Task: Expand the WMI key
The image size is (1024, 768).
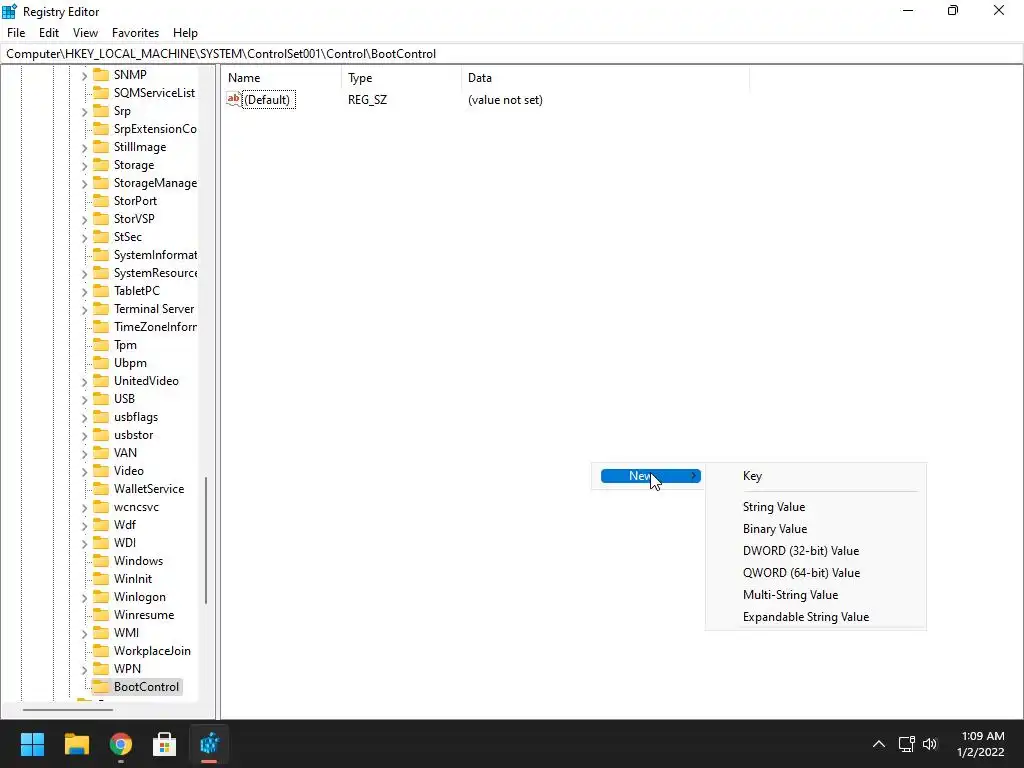Action: [84, 633]
